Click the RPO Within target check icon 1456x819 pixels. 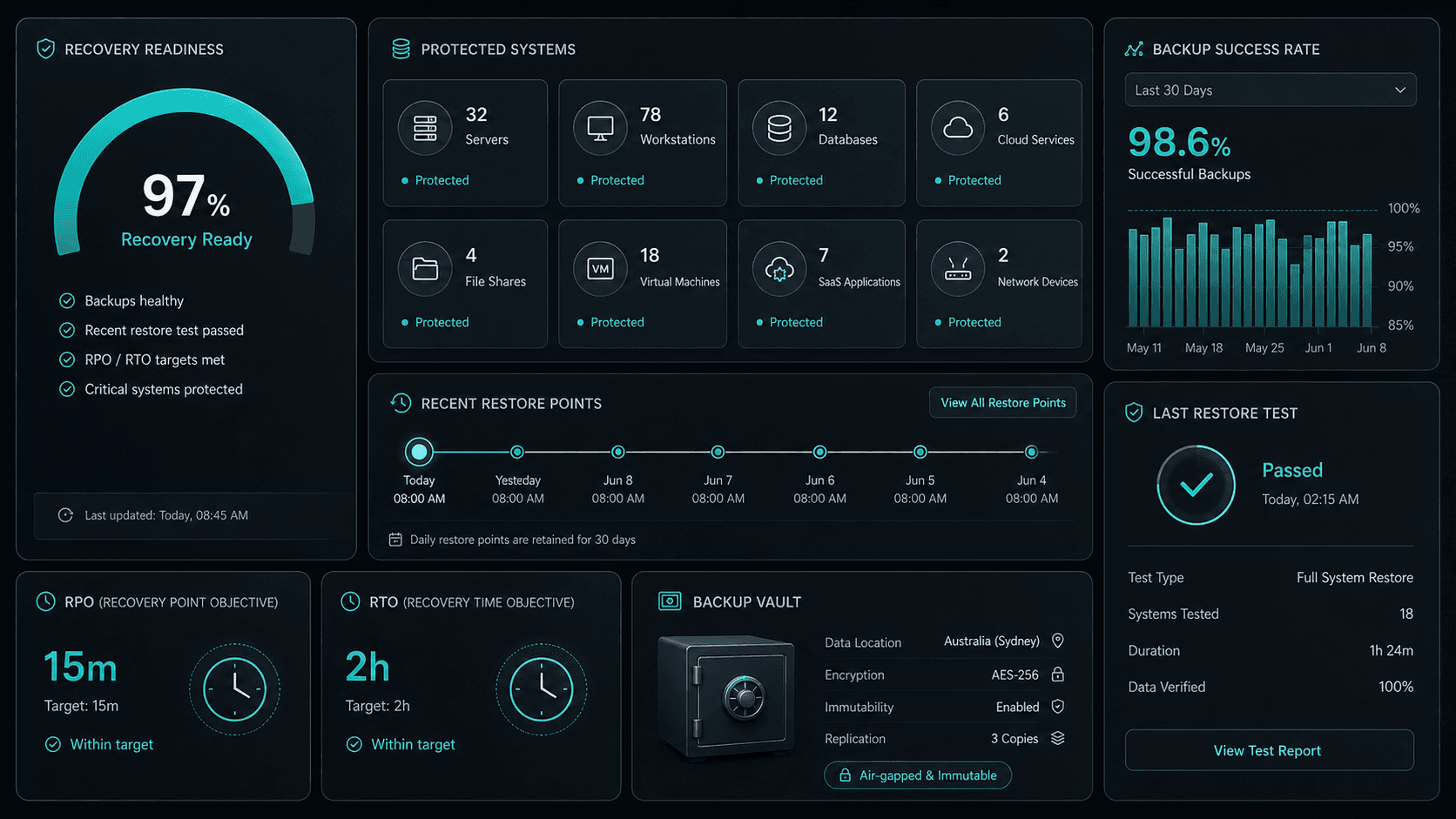(53, 744)
